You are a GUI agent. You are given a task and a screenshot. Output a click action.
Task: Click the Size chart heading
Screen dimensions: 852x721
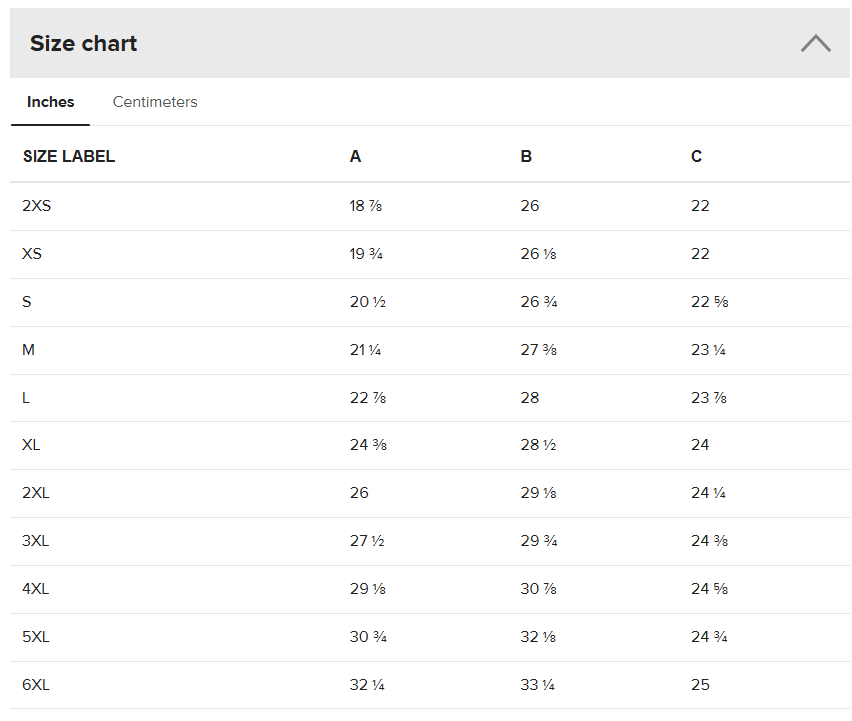tap(84, 44)
